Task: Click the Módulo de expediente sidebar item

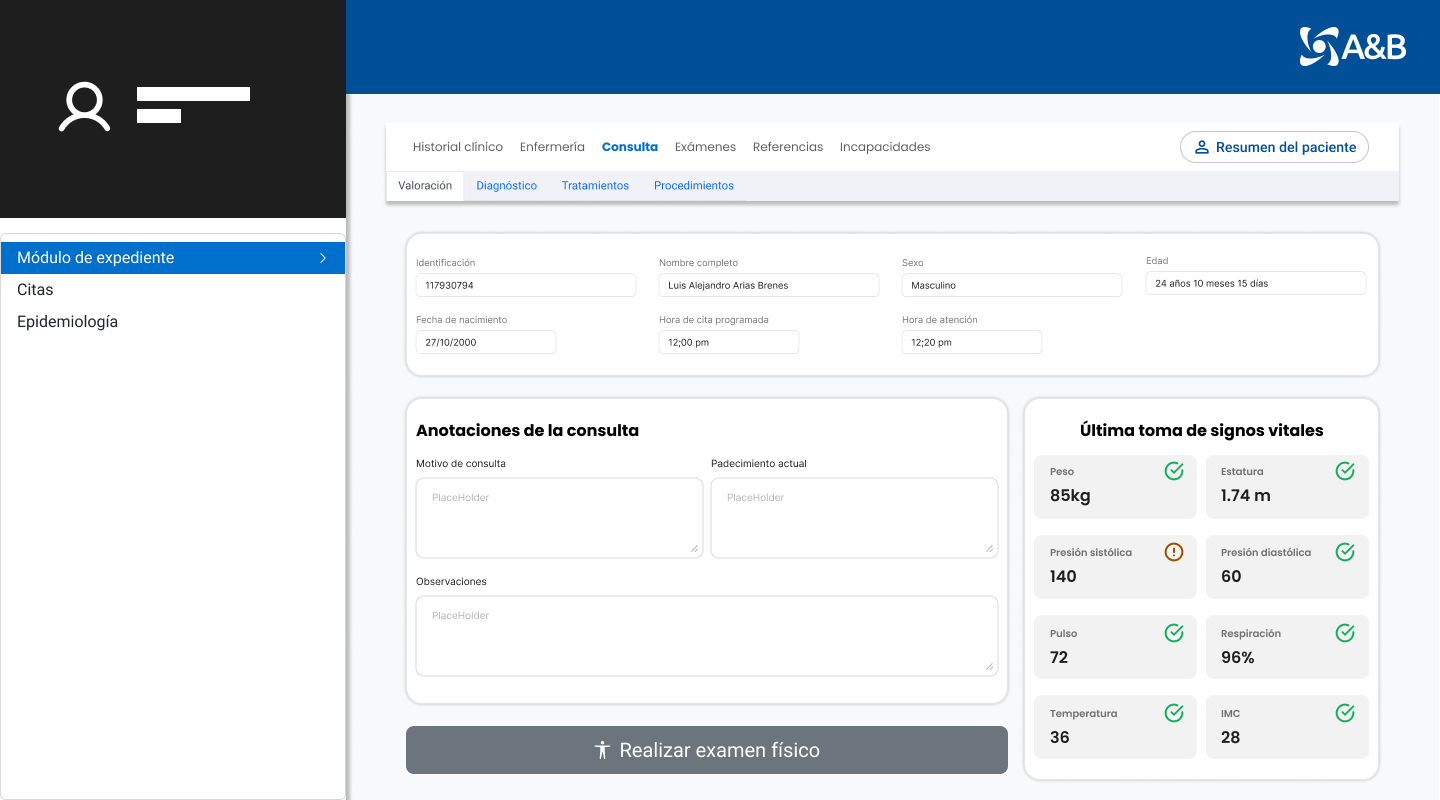Action: pyautogui.click(x=173, y=258)
